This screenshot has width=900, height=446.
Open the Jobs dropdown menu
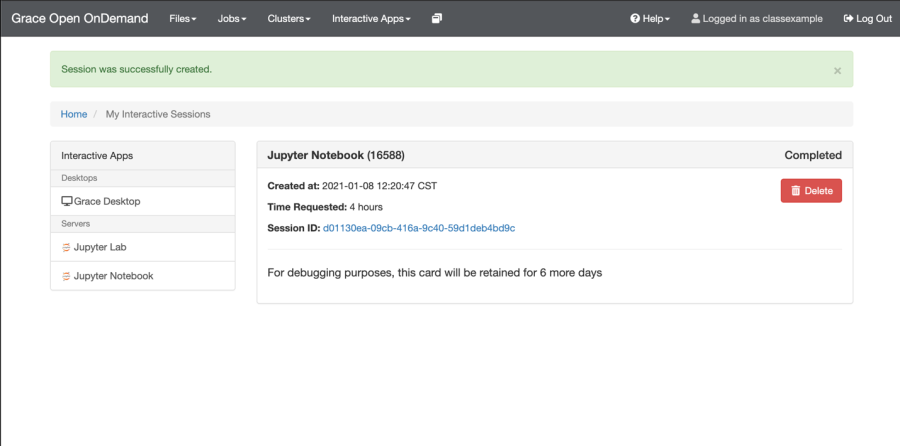[x=232, y=18]
